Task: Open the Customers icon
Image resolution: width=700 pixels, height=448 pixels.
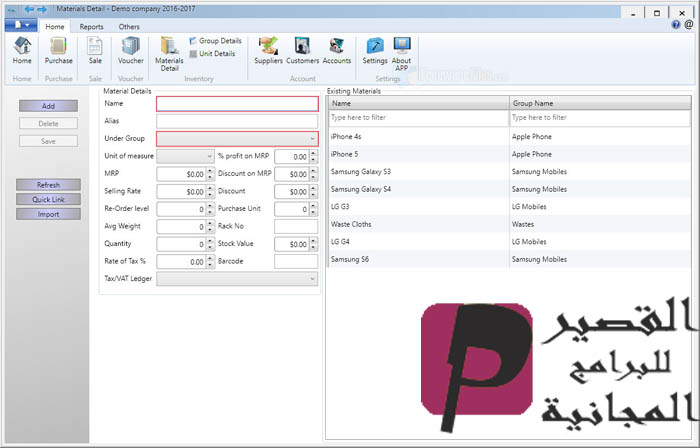Action: 302,50
